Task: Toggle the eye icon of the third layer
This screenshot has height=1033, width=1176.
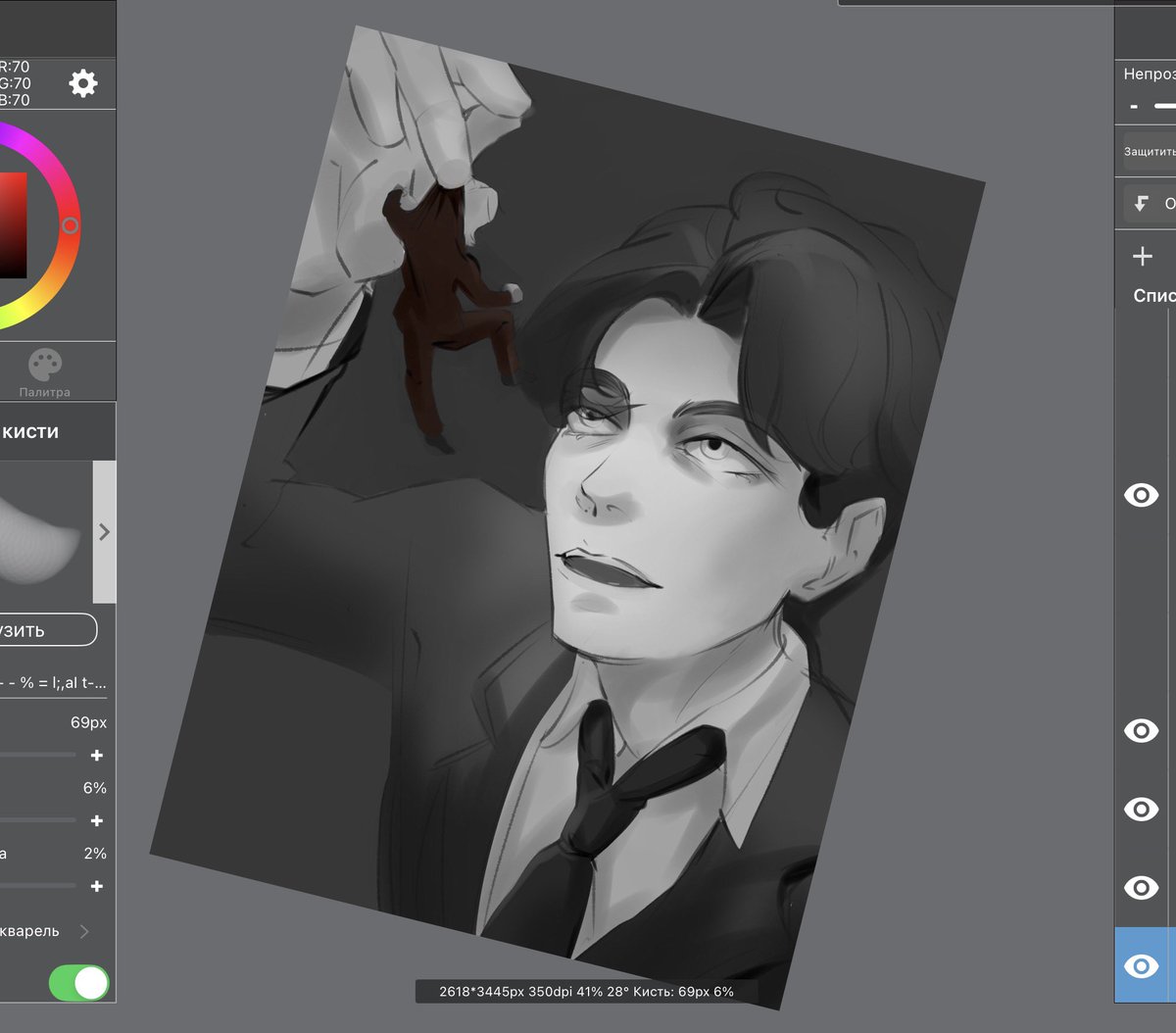Action: point(1141,810)
